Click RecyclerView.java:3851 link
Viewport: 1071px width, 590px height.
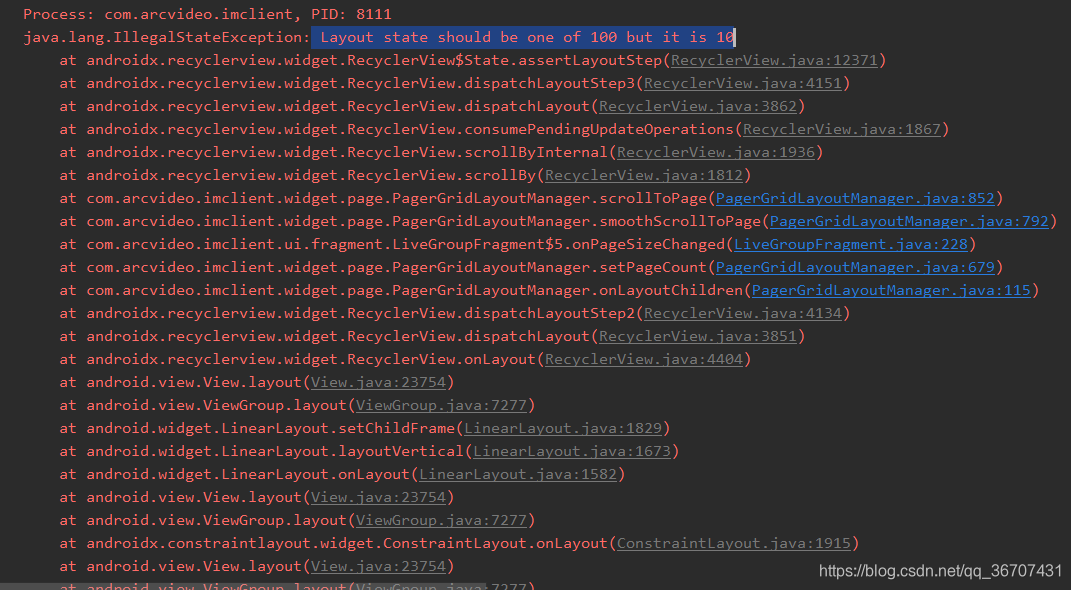tap(697, 337)
